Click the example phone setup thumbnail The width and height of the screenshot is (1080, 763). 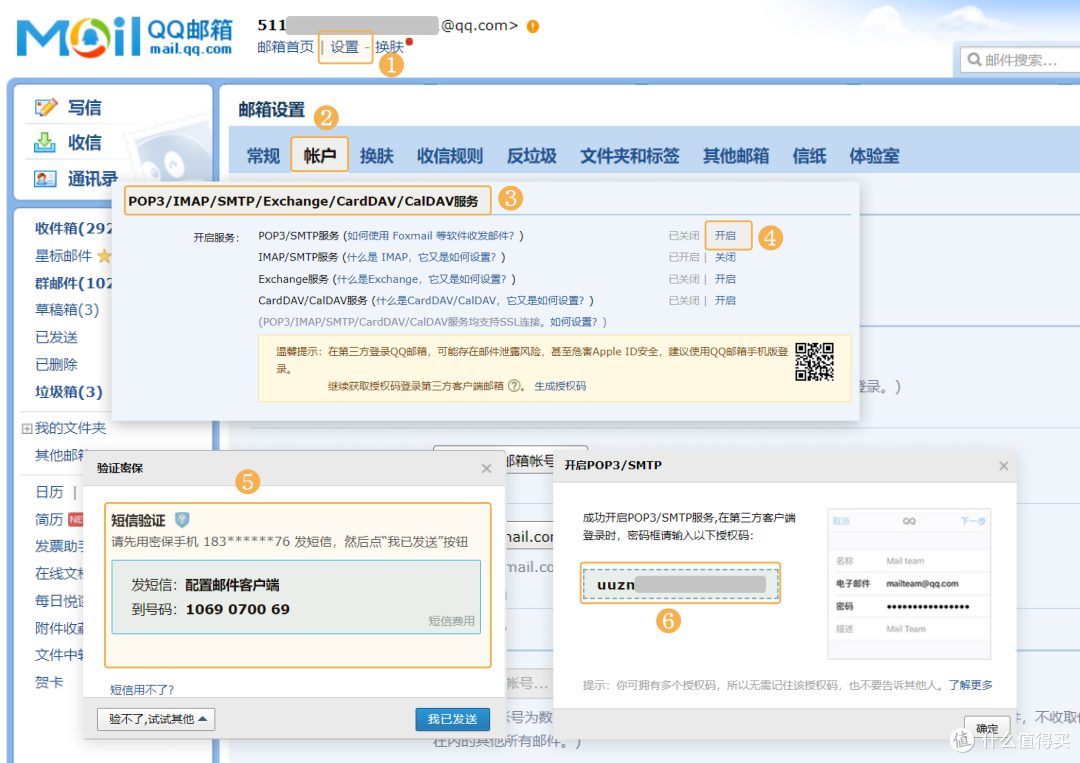[909, 584]
